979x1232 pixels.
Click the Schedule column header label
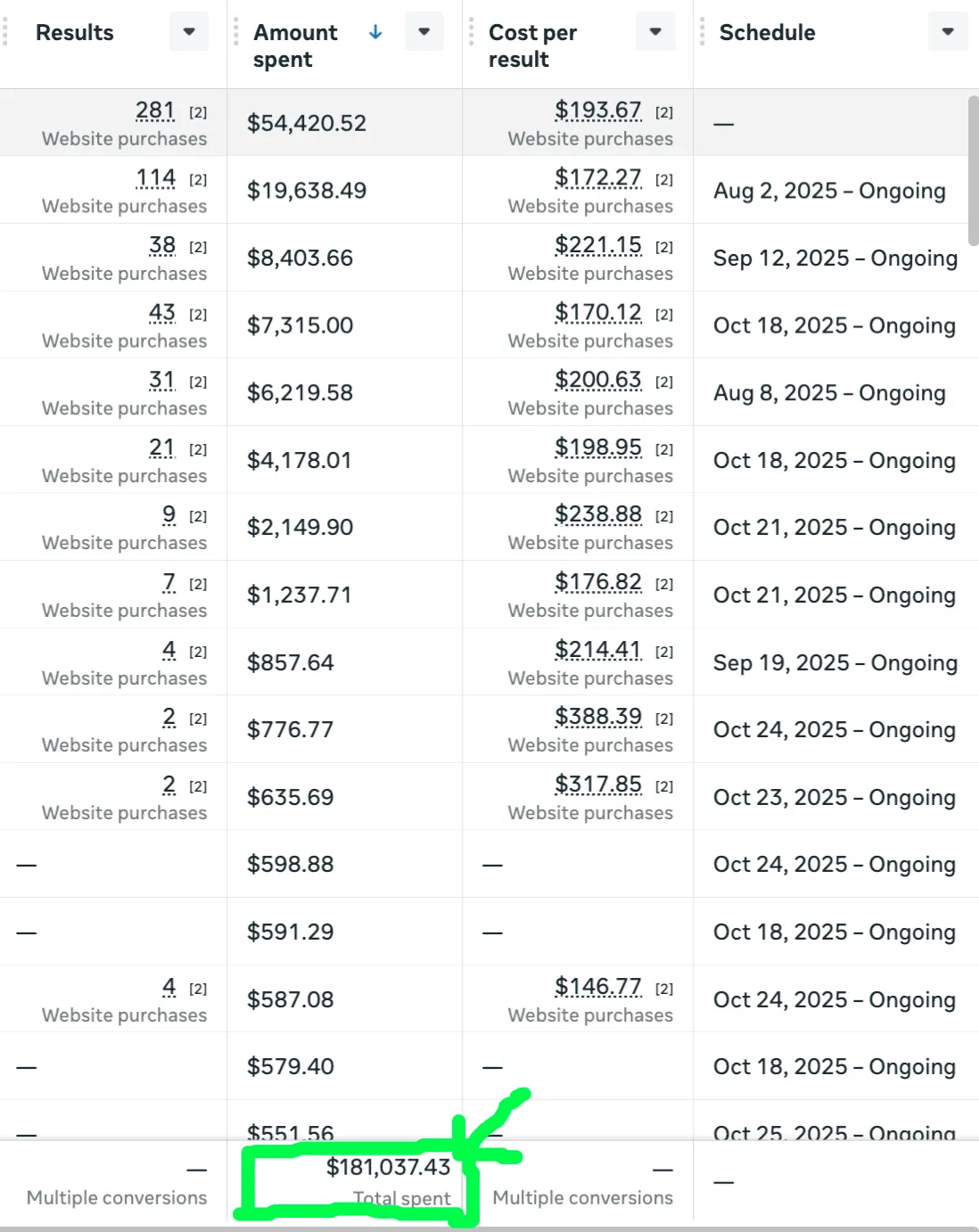click(x=767, y=32)
